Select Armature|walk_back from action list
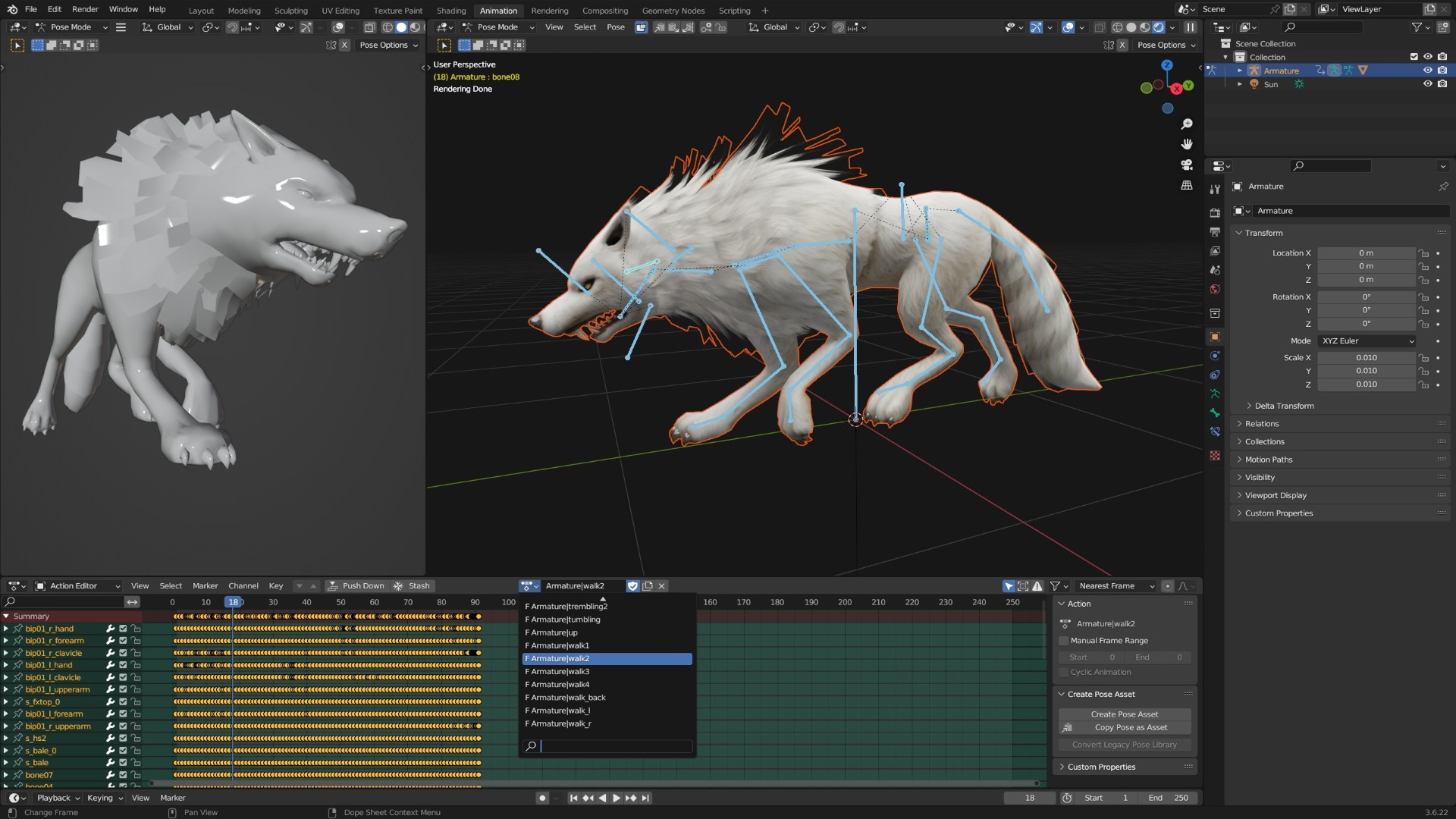The width and height of the screenshot is (1456, 819). click(x=607, y=698)
